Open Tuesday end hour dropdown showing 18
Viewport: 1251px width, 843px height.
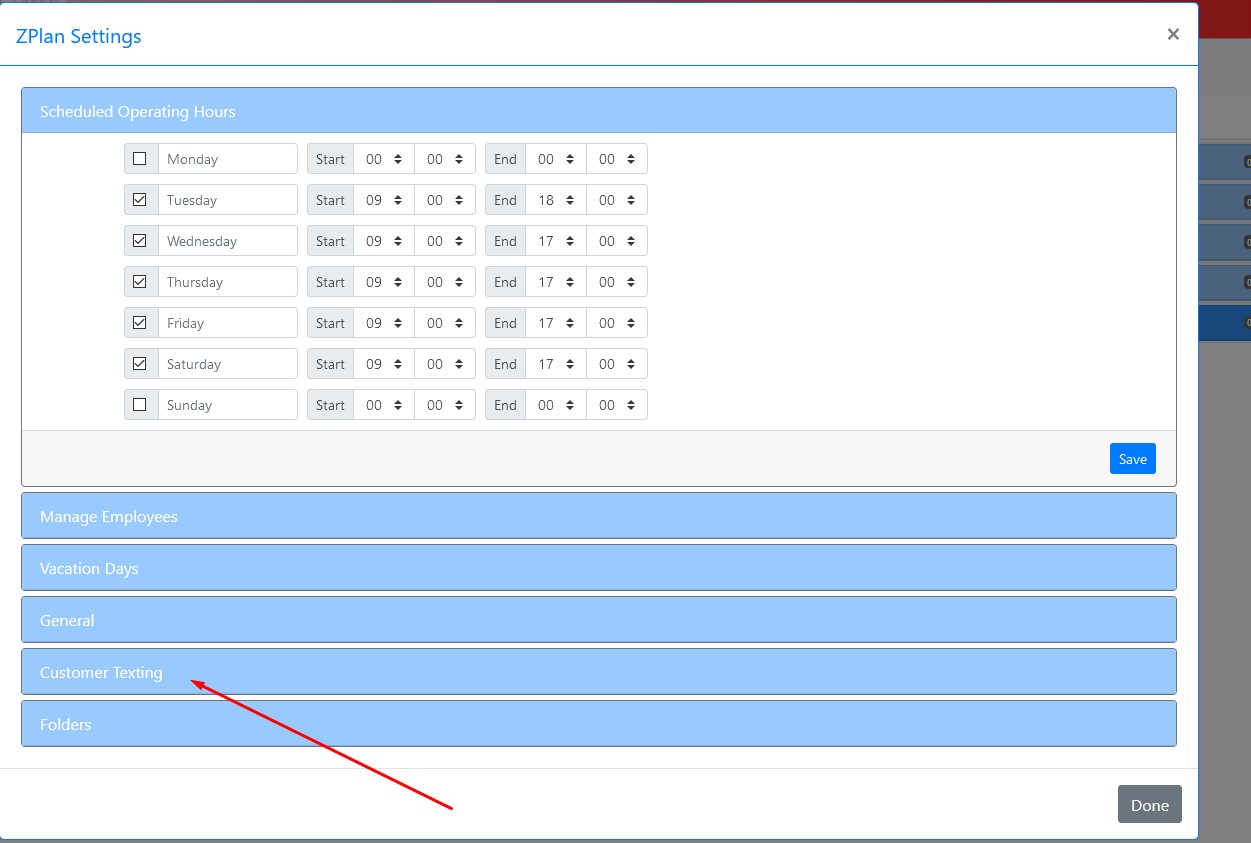tap(556, 200)
